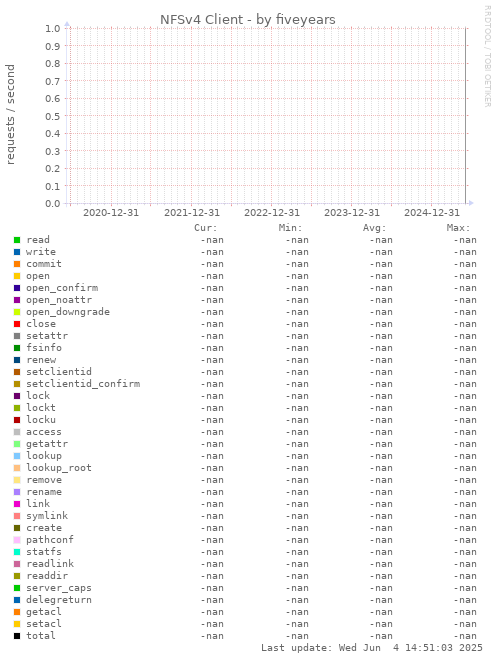Click the 'lookup_root' legend label
Screen dimensions: 497x660
pos(59,468)
